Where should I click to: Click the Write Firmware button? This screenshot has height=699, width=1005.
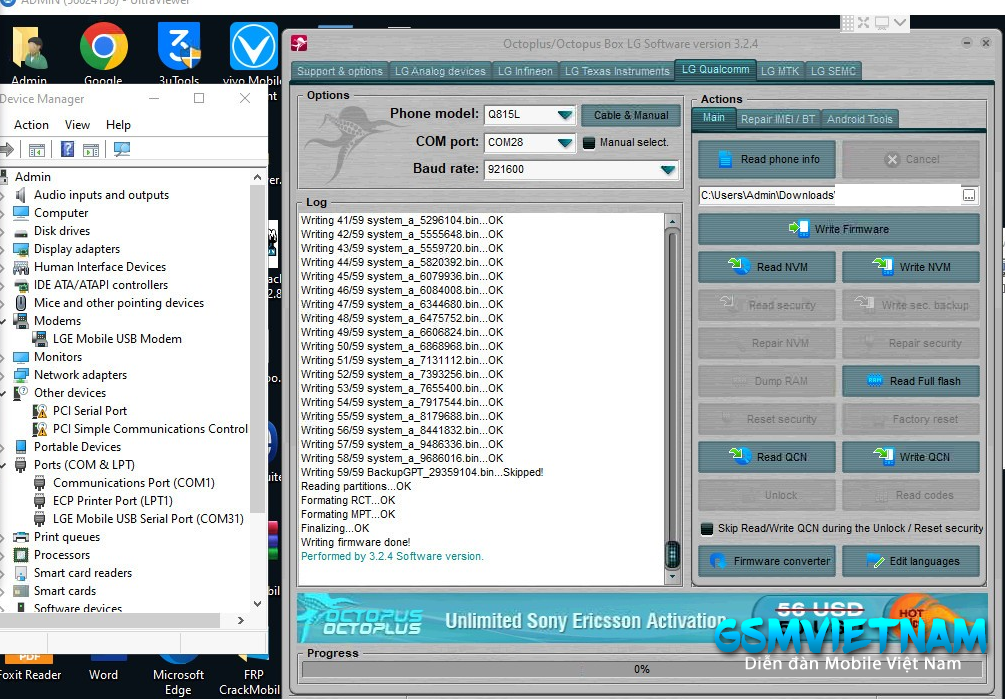click(838, 229)
